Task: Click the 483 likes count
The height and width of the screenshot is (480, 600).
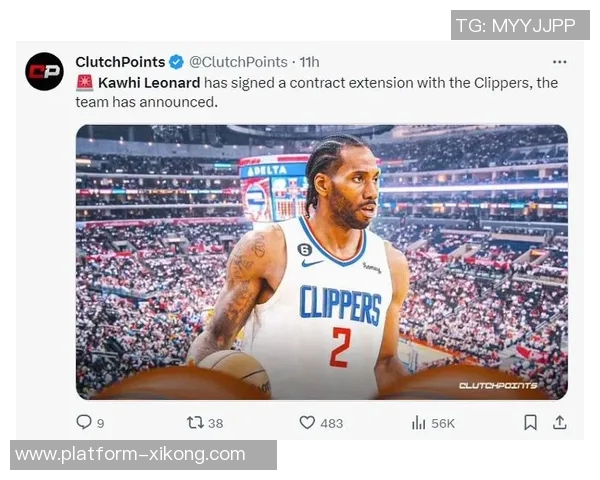Action: (x=332, y=423)
